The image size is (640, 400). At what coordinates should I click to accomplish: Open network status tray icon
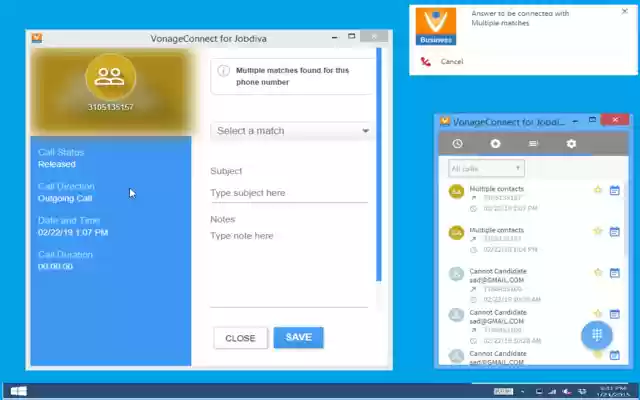[x=552, y=391]
